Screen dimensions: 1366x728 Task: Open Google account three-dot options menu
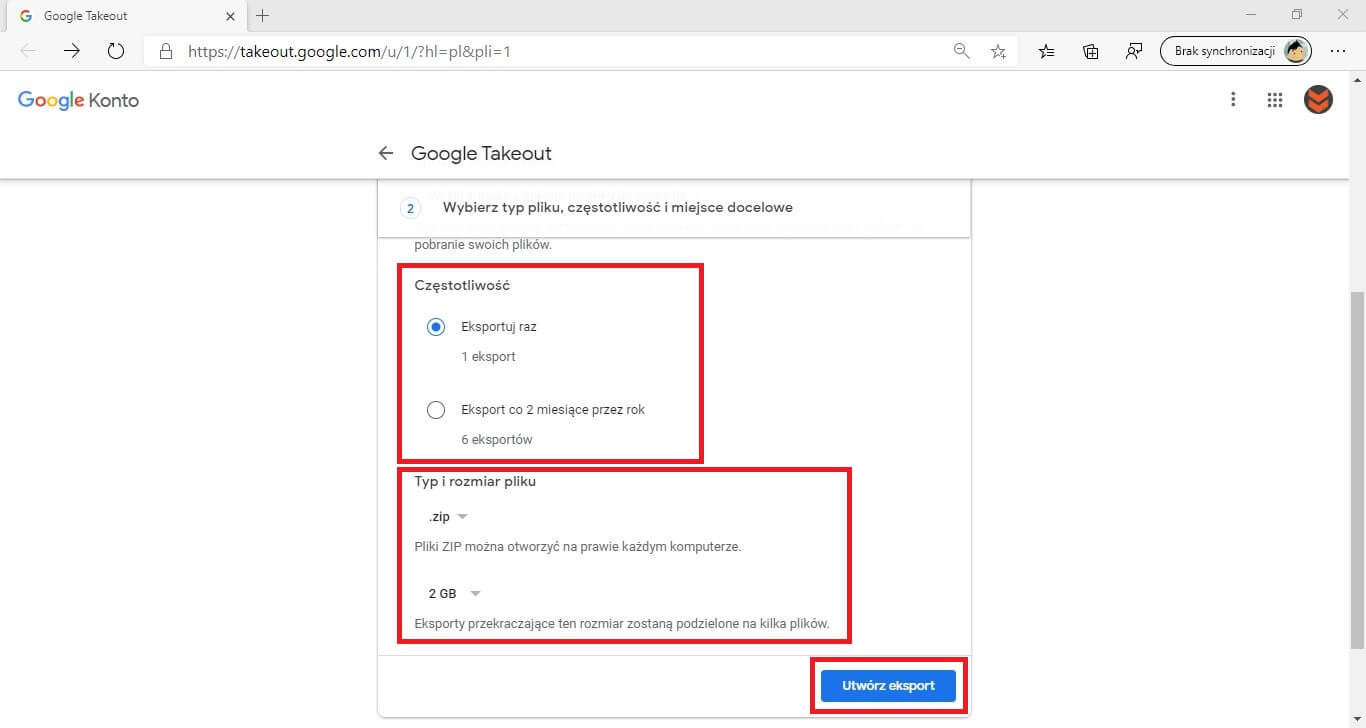coord(1233,99)
